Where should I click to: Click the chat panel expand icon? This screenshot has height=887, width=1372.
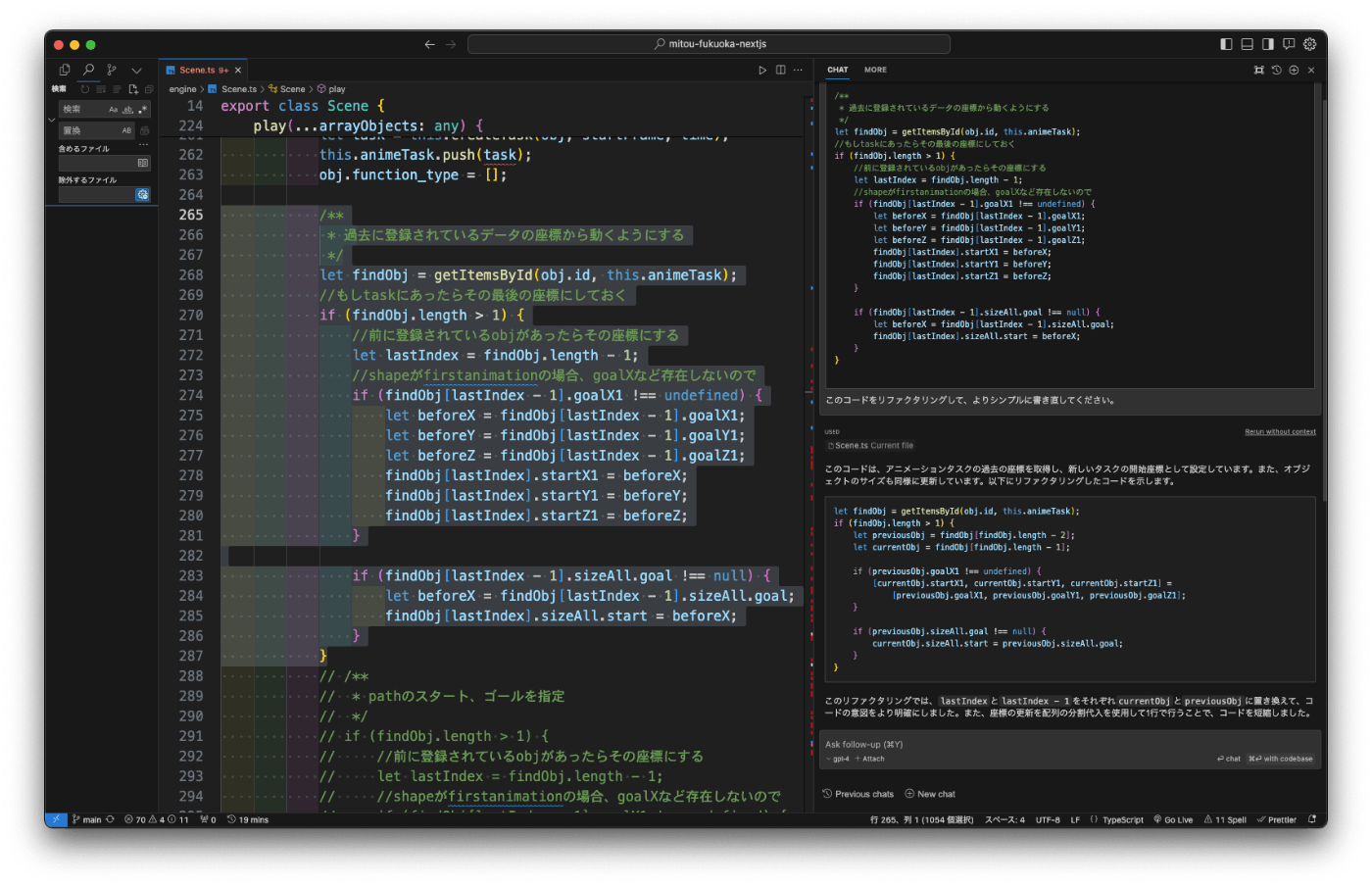1259,71
